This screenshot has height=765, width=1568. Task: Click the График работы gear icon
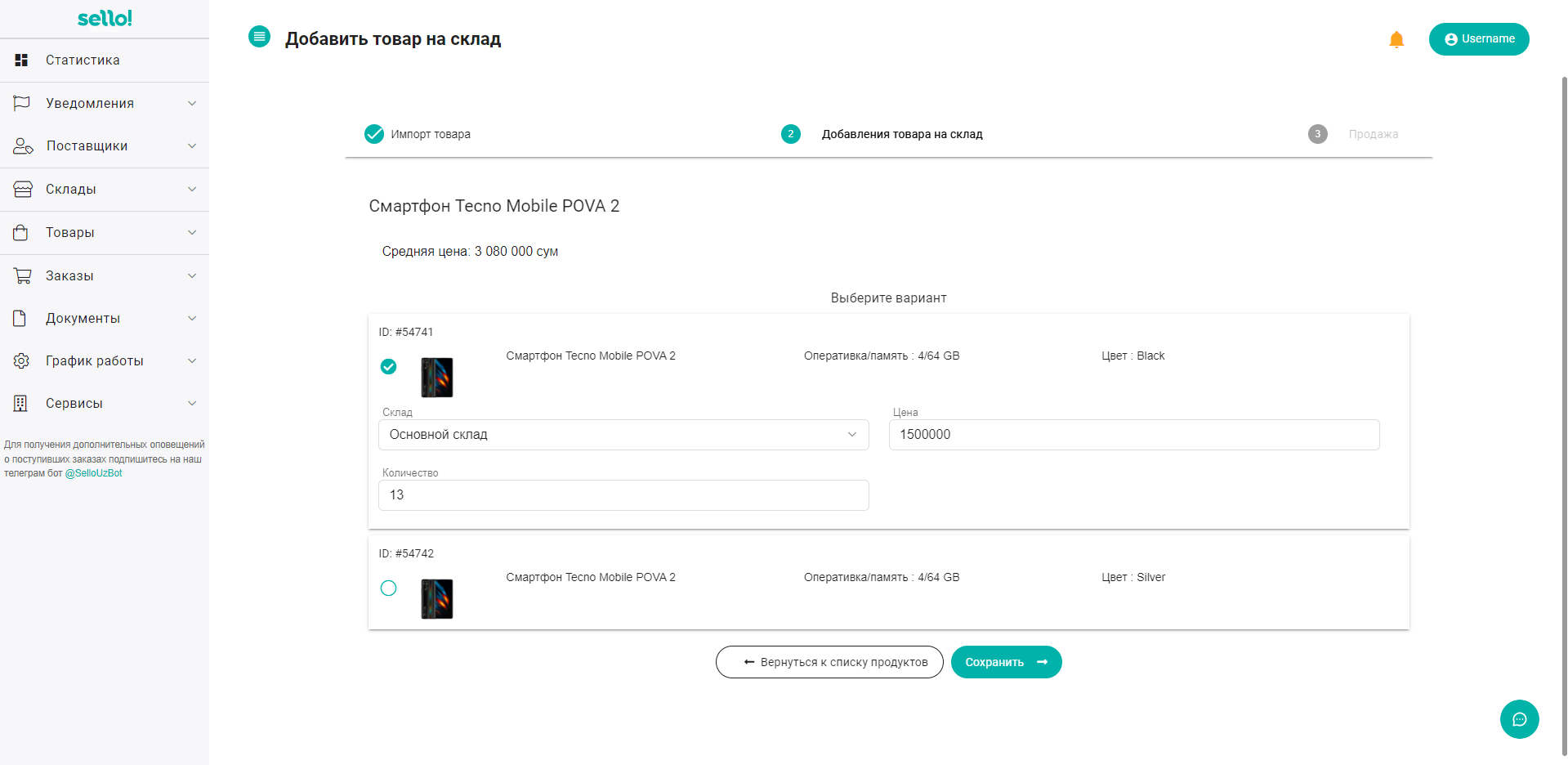click(21, 360)
